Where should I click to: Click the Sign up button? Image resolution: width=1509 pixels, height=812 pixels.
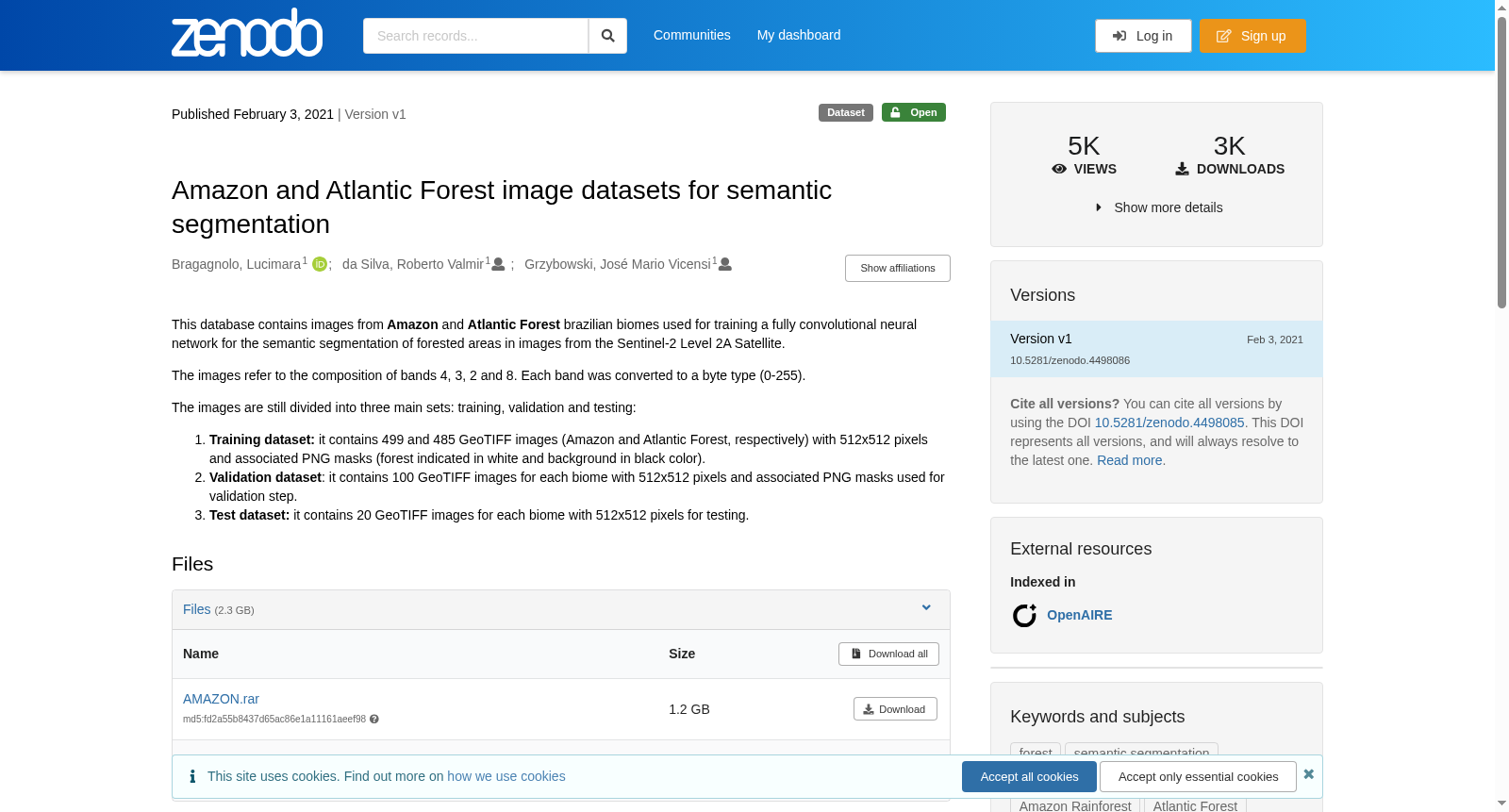pyautogui.click(x=1252, y=36)
